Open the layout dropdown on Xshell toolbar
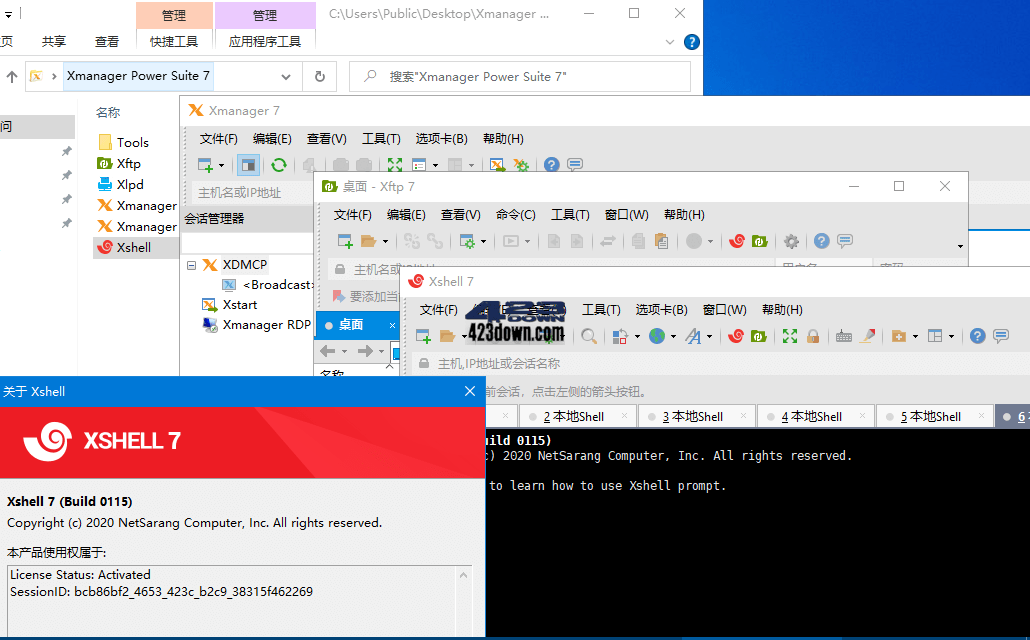This screenshot has width=1030, height=640. pyautogui.click(x=951, y=336)
